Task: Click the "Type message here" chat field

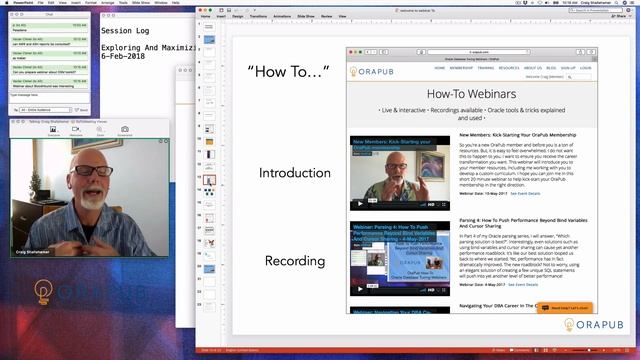Action: (x=49, y=98)
